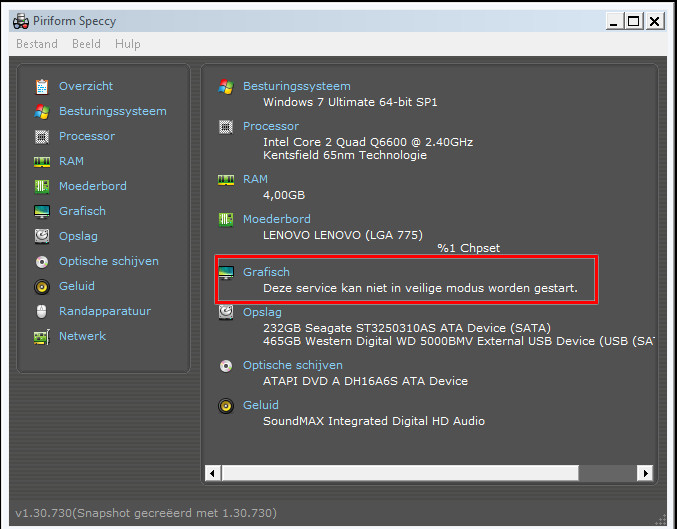Click Optische schijven heading in summary panel
677x529 pixels.
tap(293, 365)
